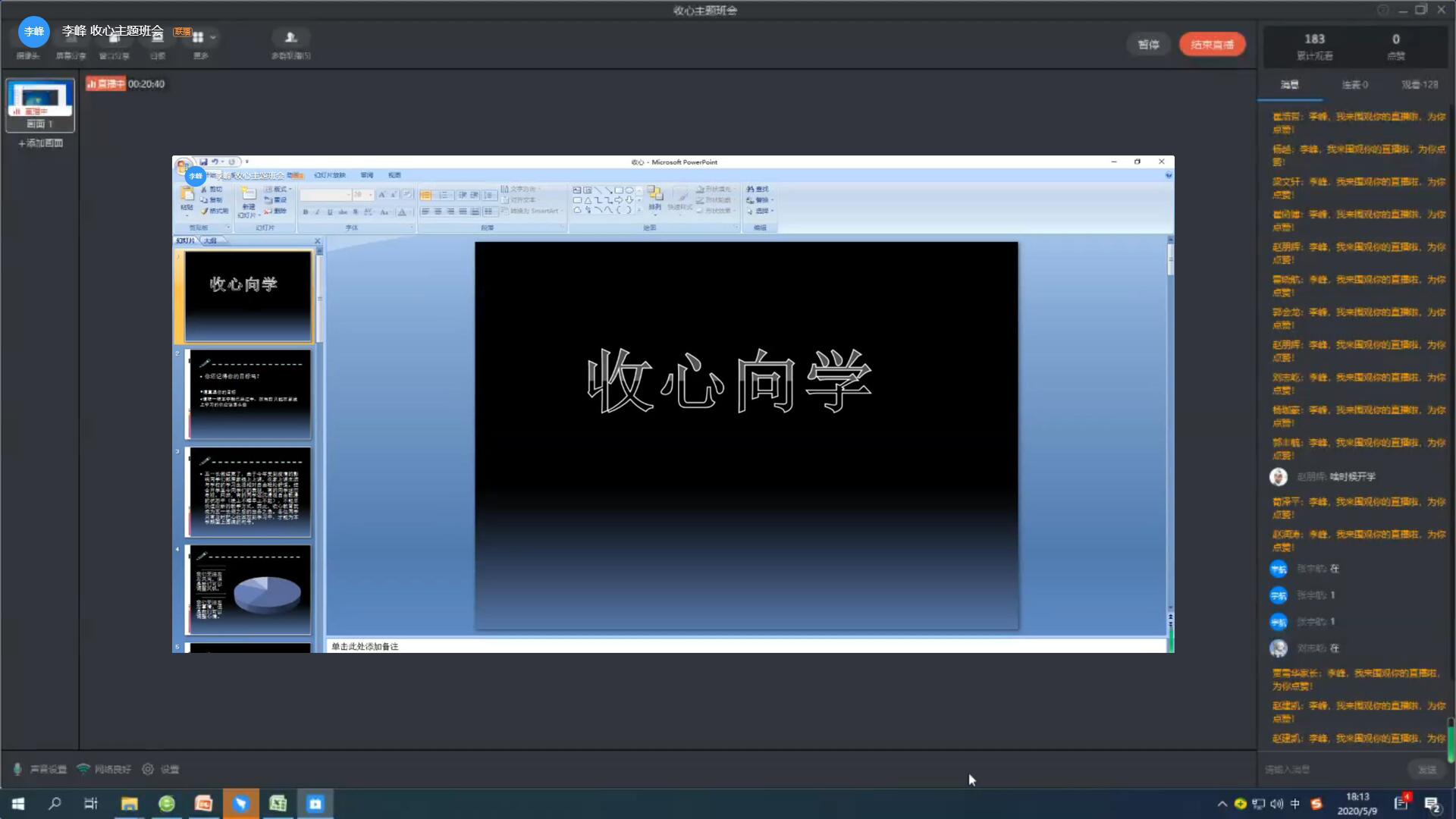
Task: Click the 摄像头 camera button
Action: pos(28,45)
